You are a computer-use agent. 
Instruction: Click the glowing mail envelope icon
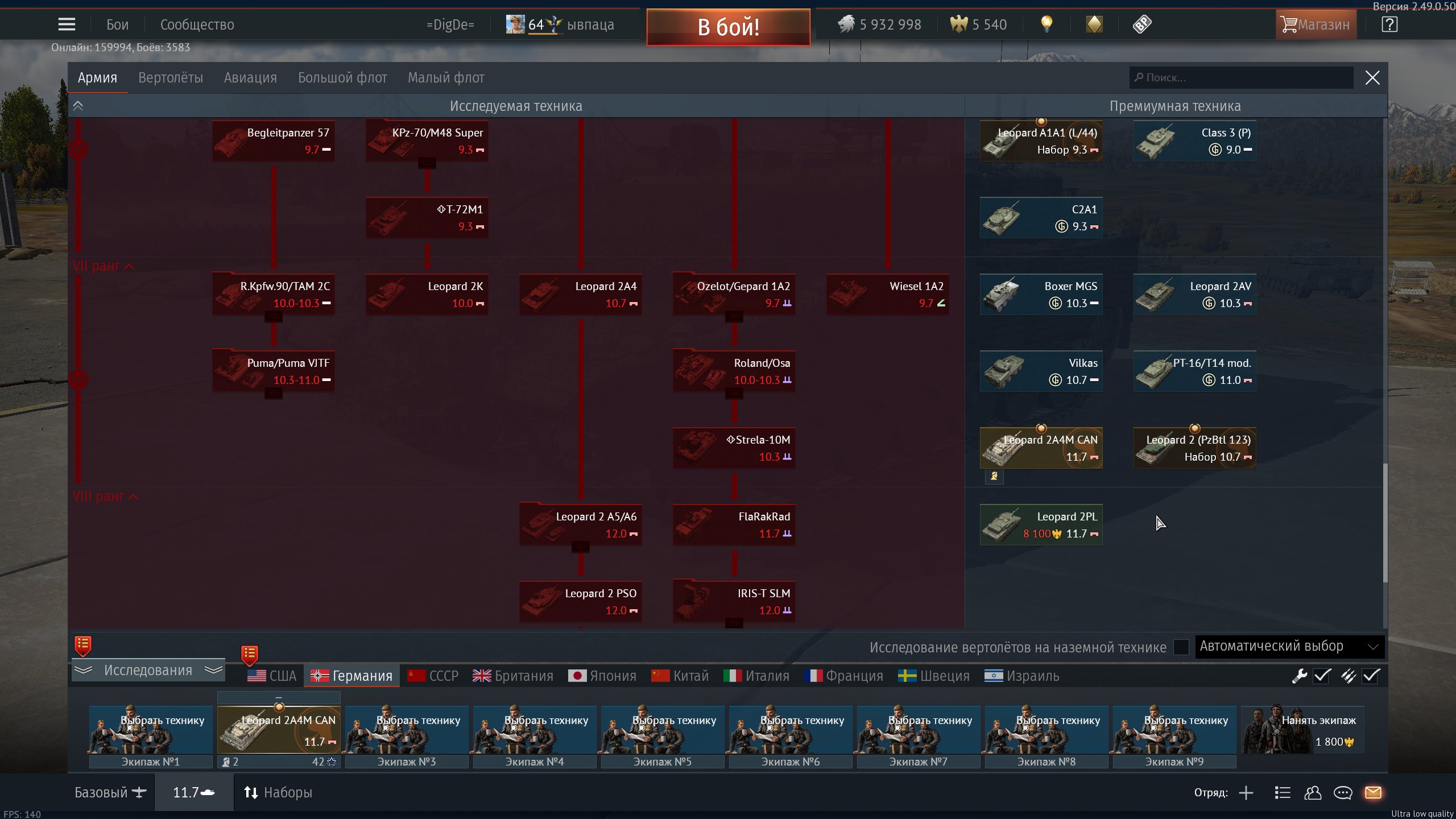[1373, 792]
